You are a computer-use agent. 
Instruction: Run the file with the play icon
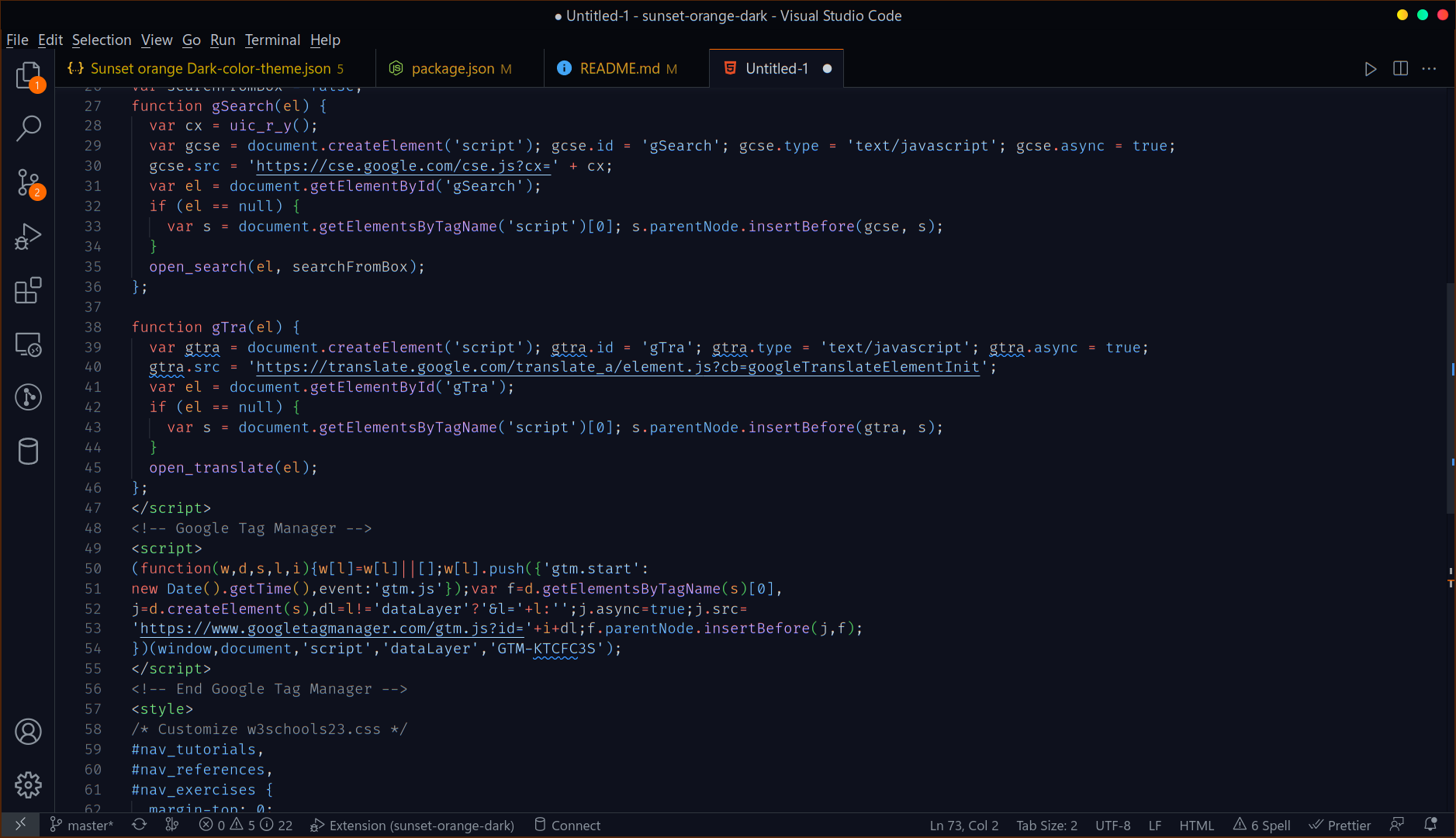(1371, 68)
